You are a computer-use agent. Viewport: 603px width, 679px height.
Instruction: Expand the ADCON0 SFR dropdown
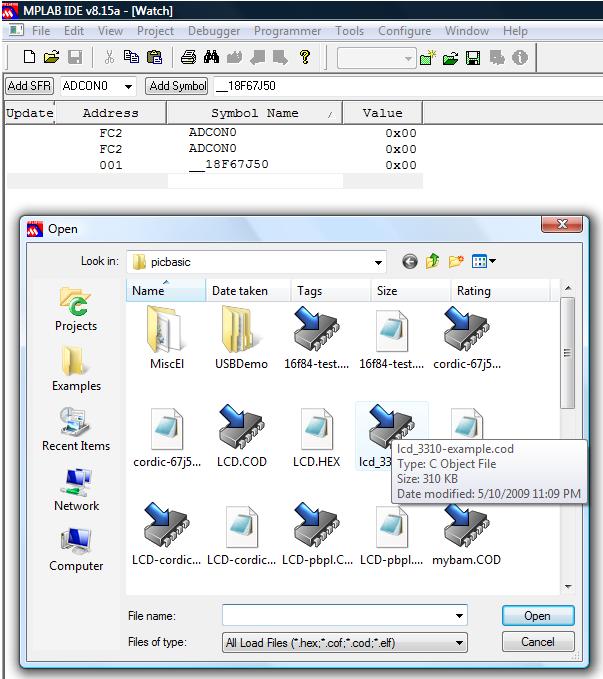pos(128,86)
